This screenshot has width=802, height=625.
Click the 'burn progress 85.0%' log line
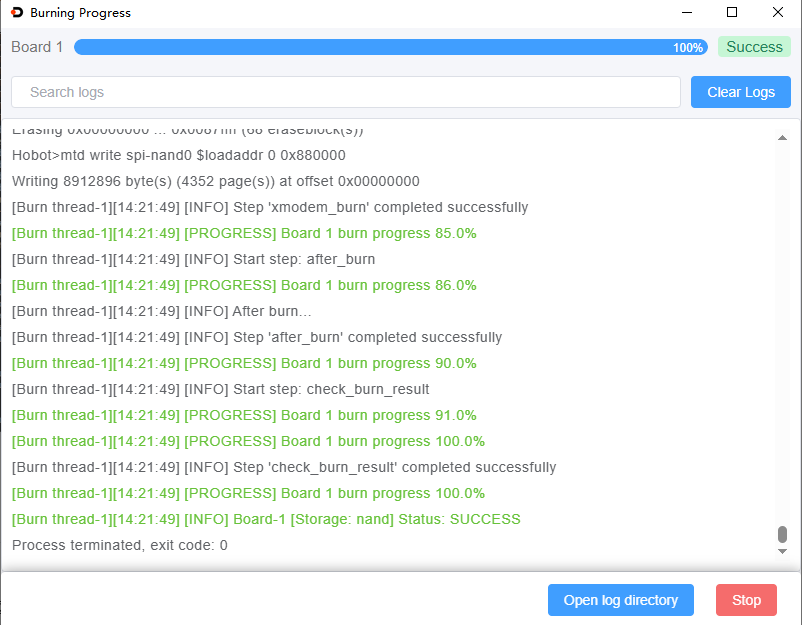(244, 233)
